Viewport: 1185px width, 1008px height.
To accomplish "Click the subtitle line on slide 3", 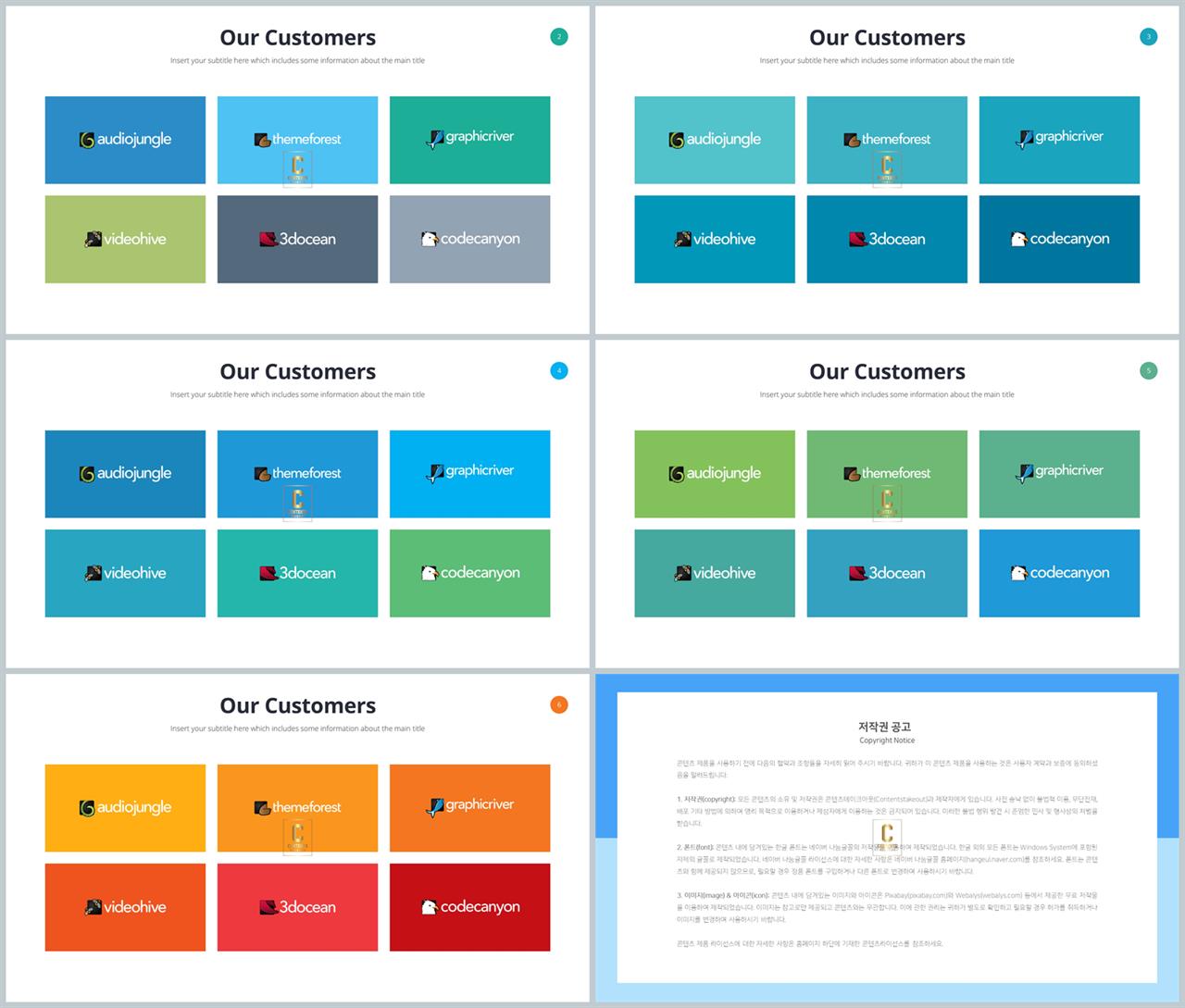I will tap(887, 61).
